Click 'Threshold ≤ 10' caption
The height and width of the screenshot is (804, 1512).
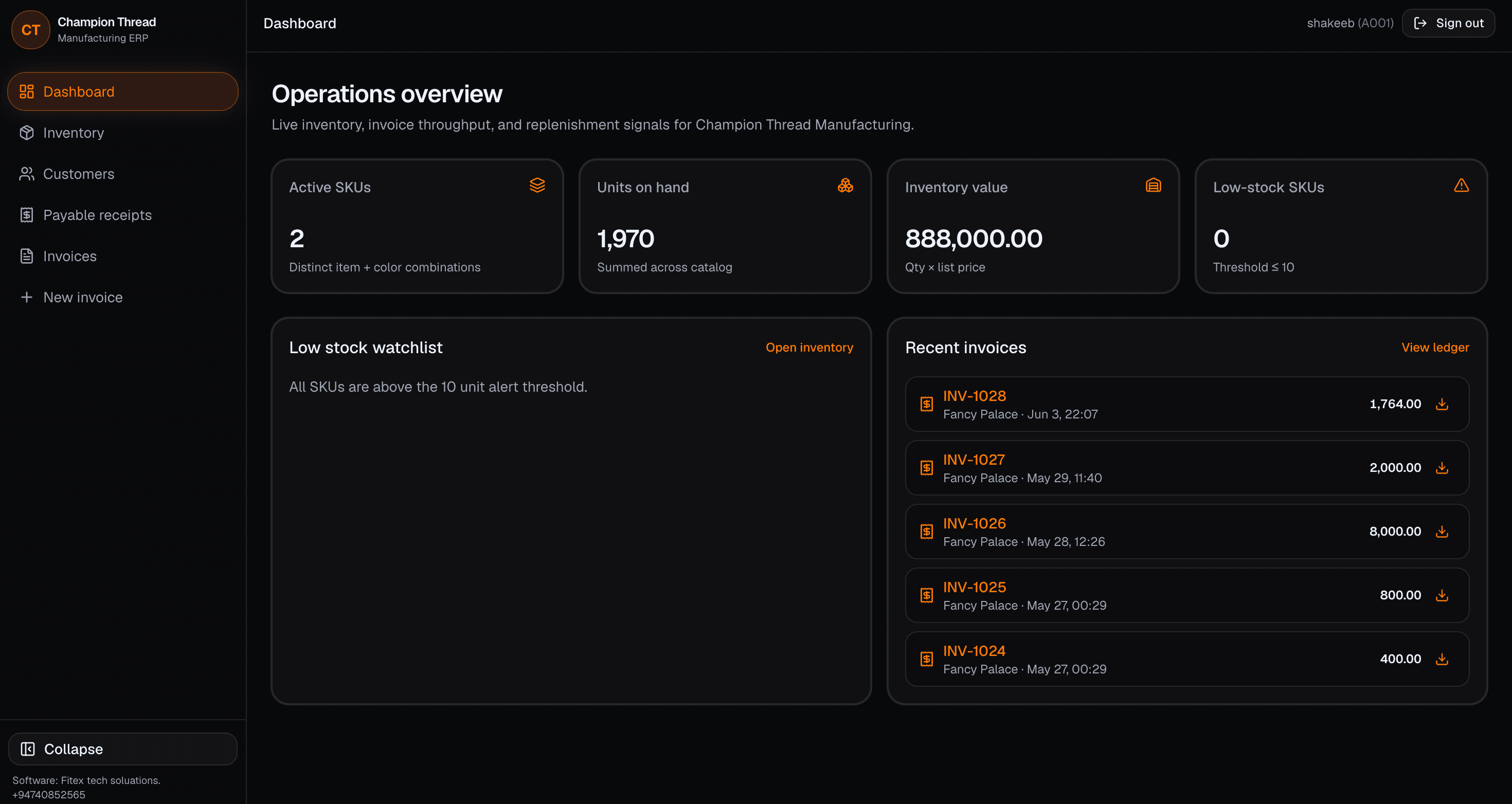coord(1253,267)
